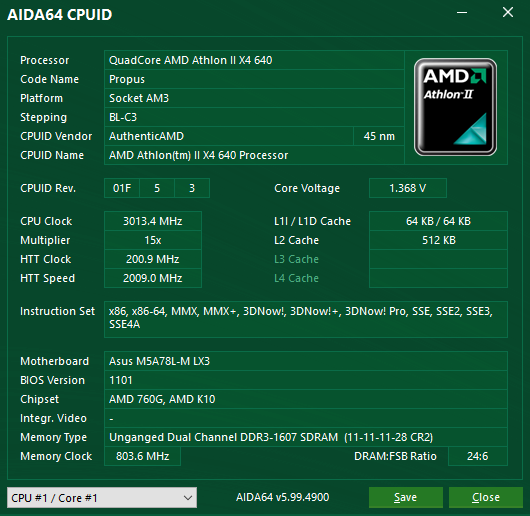Image resolution: width=530 pixels, height=516 pixels.
Task: Select the CPU Clock value 3013.4 MHz
Action: [153, 221]
